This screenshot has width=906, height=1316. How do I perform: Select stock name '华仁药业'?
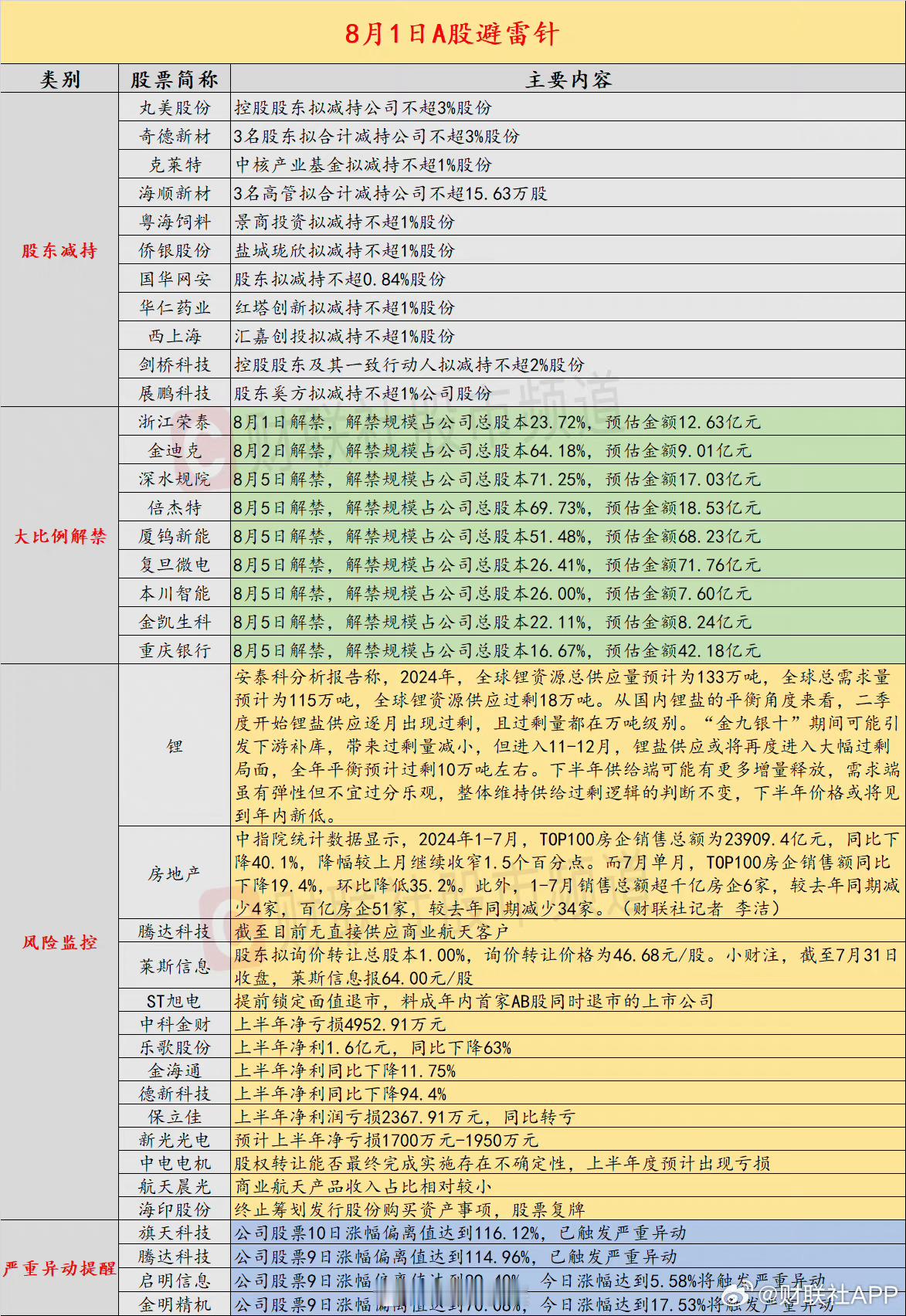pos(175,308)
